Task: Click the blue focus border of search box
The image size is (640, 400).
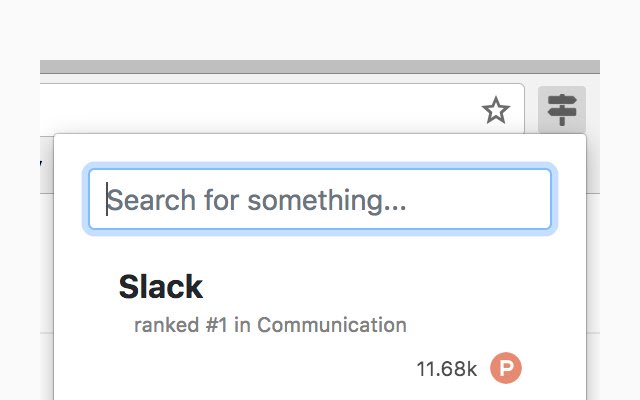Action: click(x=320, y=166)
